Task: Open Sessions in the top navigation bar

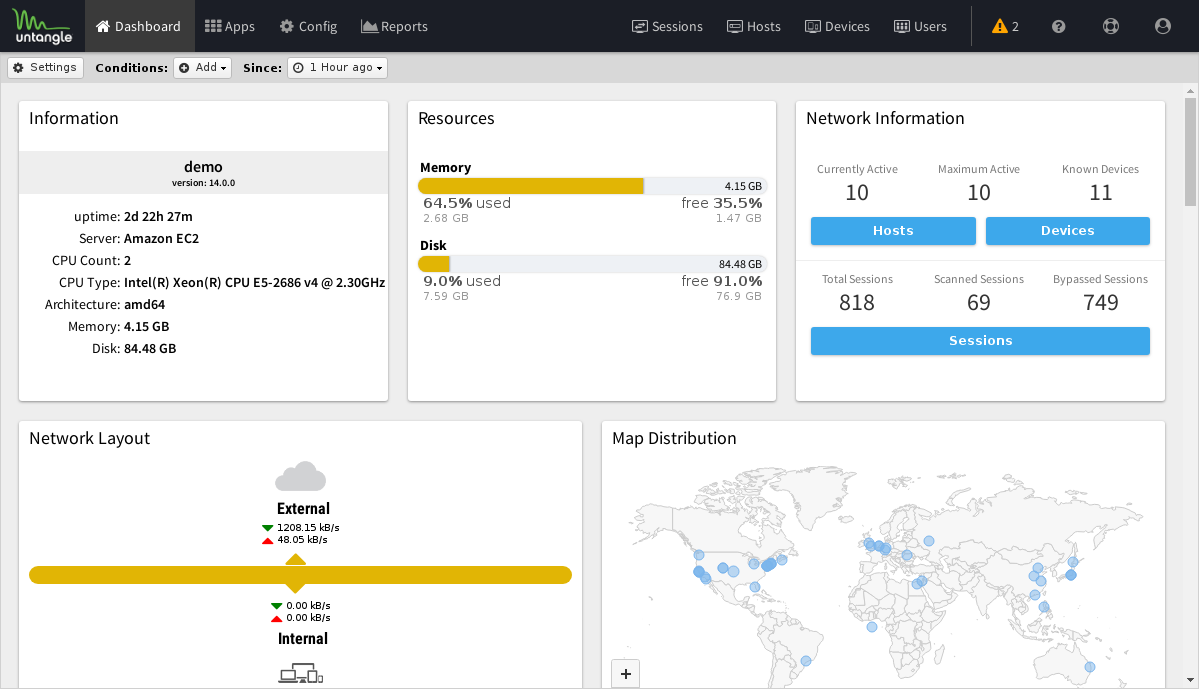Action: [x=668, y=26]
